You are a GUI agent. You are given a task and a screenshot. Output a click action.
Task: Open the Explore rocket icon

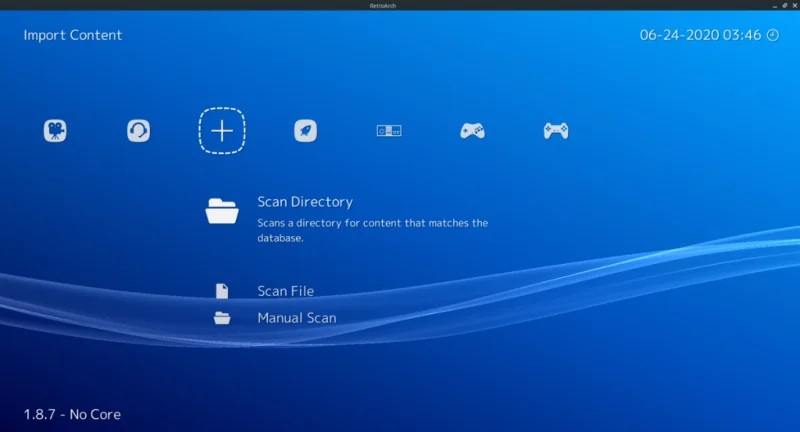(x=305, y=131)
